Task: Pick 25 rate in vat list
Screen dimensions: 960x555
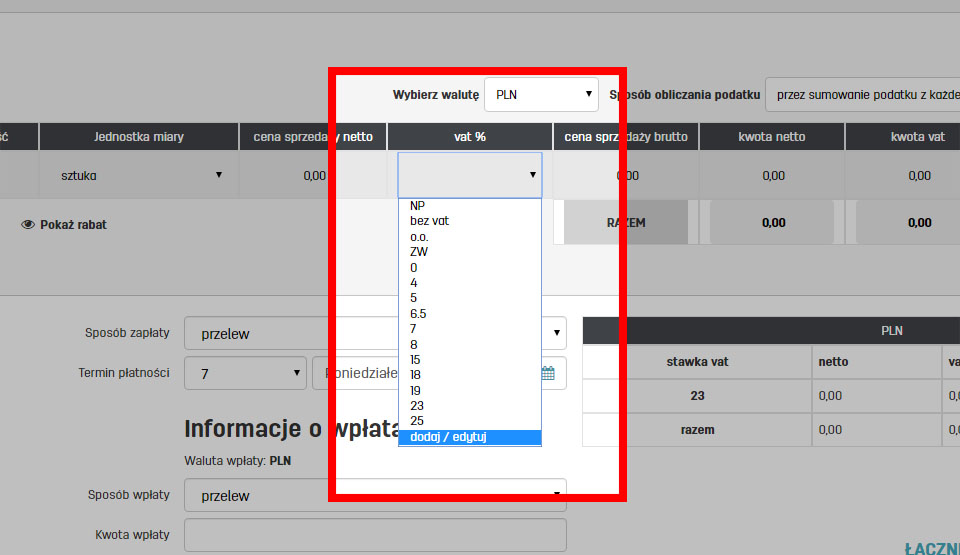Action: [x=470, y=421]
